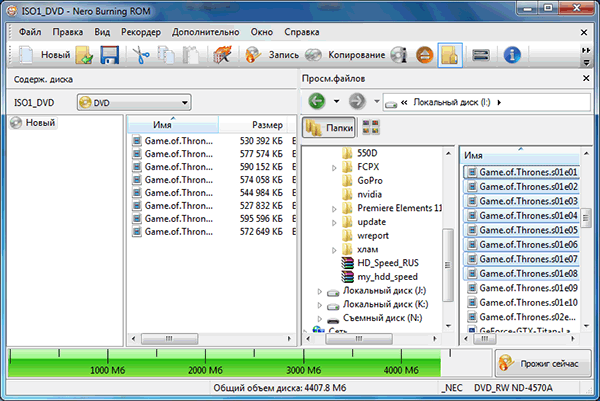The width and height of the screenshot is (600, 401).
Task: Expand Съемный диск (N:) in tree
Action: [x=320, y=319]
